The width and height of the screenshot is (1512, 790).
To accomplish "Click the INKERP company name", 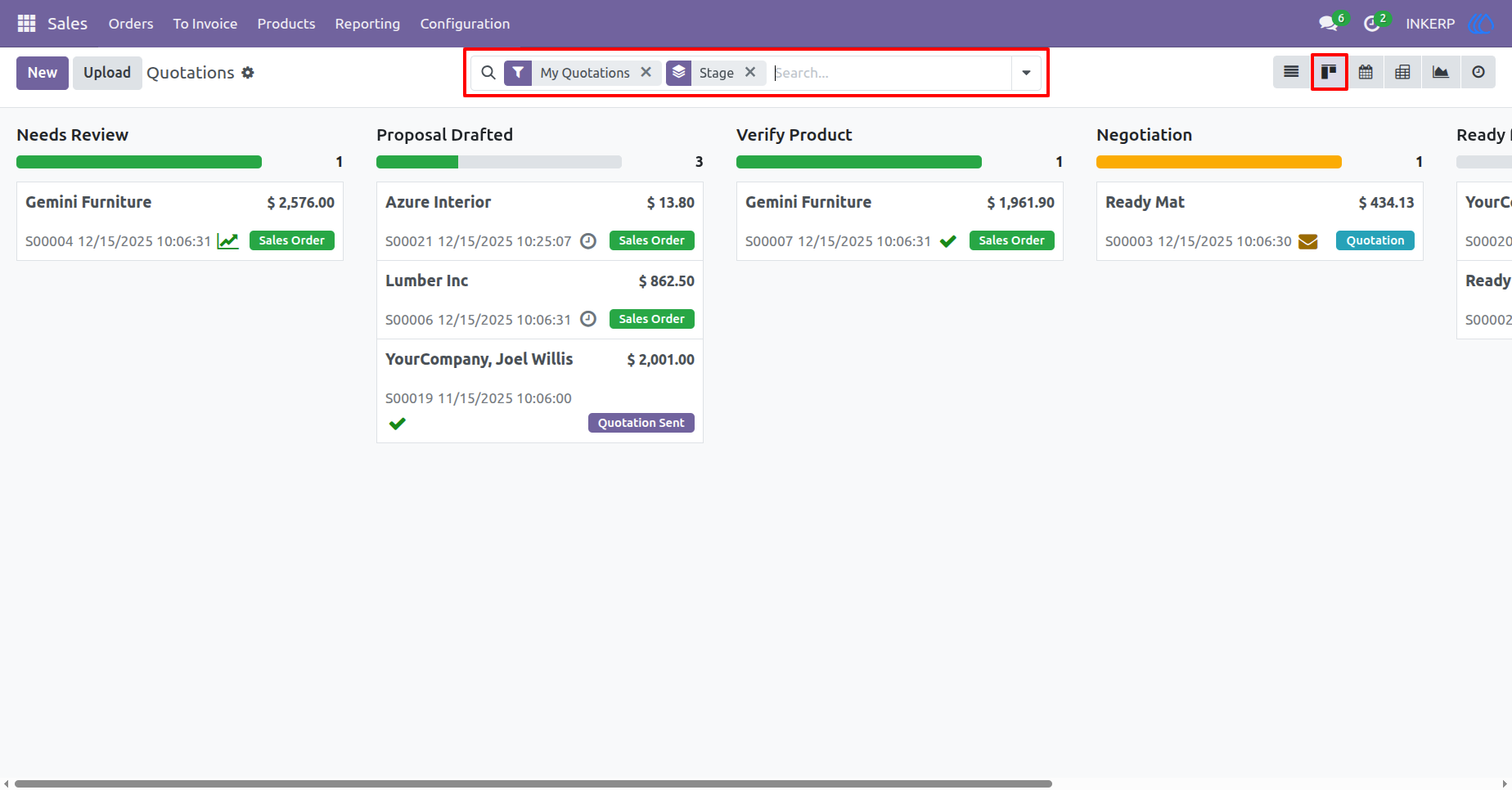I will (x=1430, y=24).
